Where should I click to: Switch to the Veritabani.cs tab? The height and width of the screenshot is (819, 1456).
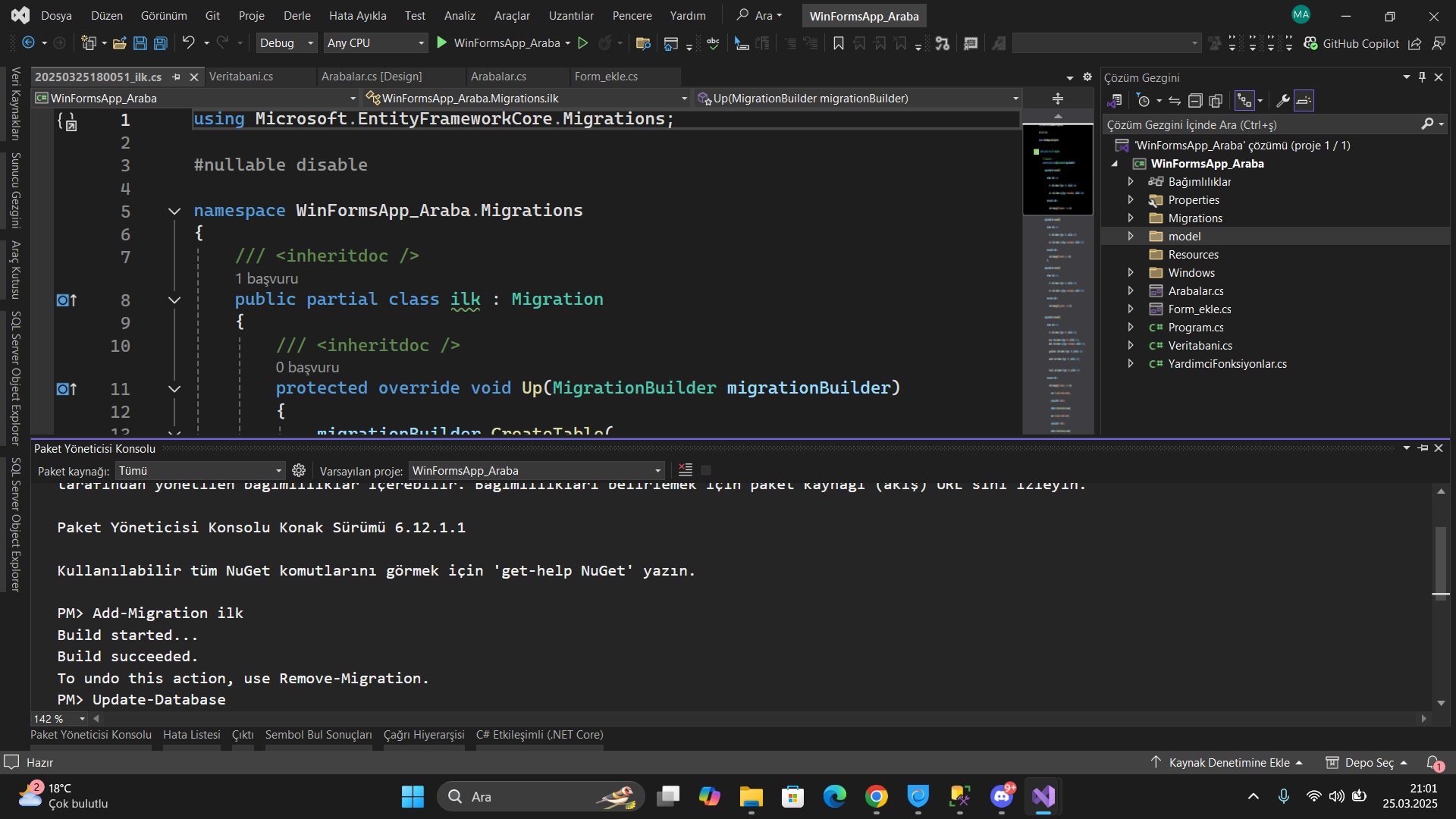coord(241,77)
